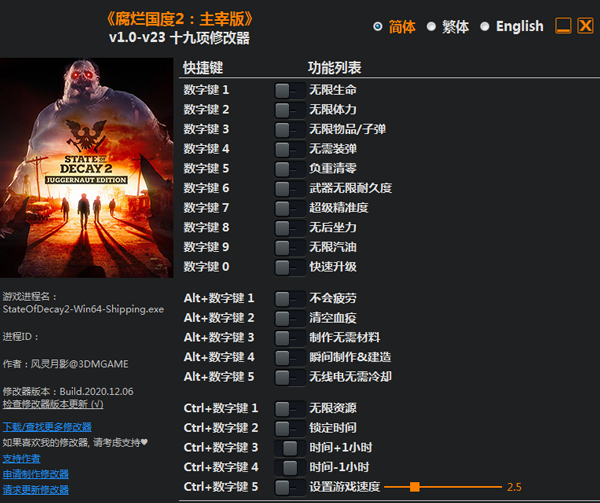Click 请求更新修改器 link
This screenshot has width=600, height=503.
[x=36, y=490]
